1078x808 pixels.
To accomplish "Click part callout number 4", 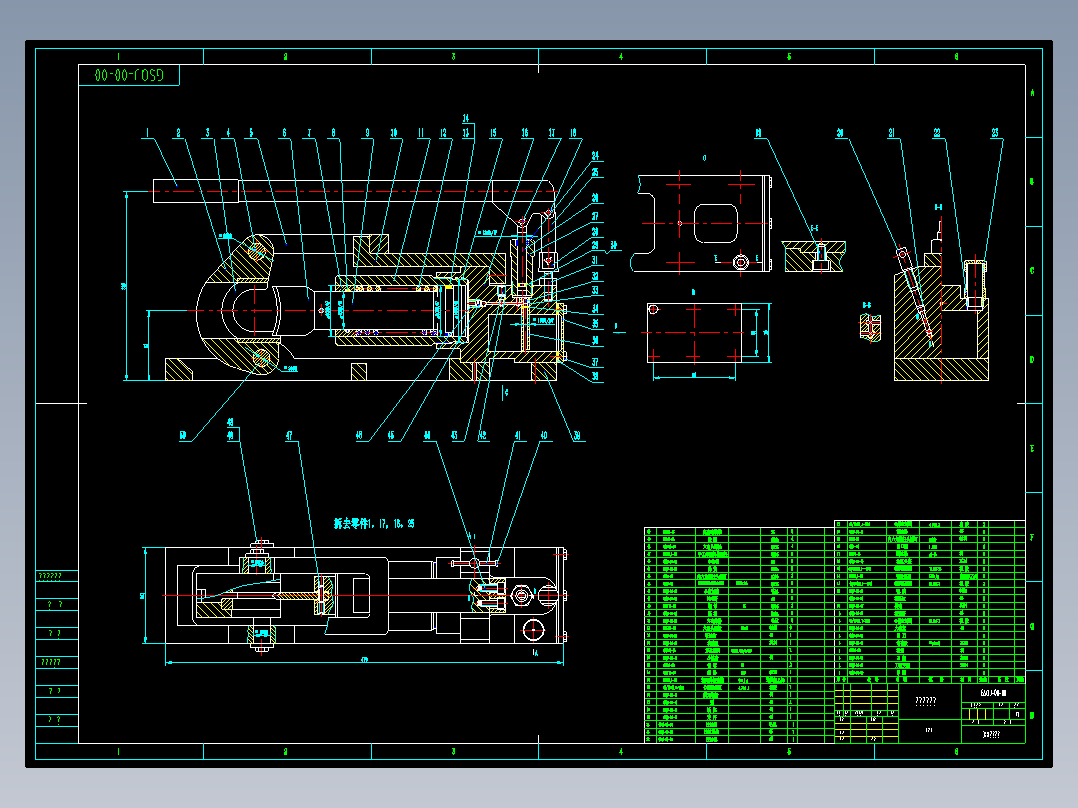I will 228,133.
